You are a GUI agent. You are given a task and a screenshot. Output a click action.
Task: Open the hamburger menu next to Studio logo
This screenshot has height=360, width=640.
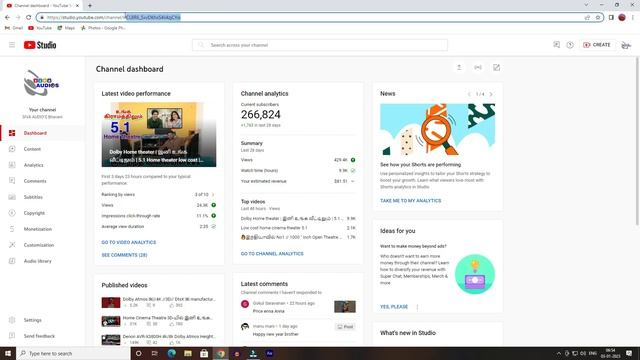pos(12,45)
